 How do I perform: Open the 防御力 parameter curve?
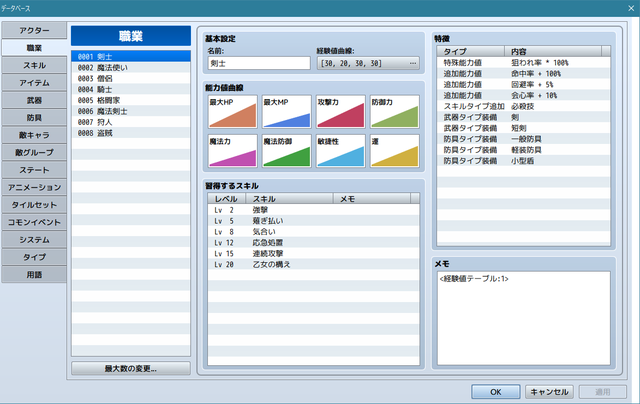[395, 112]
